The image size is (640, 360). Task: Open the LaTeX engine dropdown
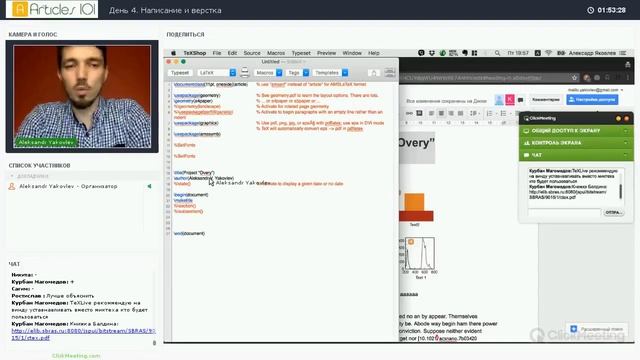(217, 73)
